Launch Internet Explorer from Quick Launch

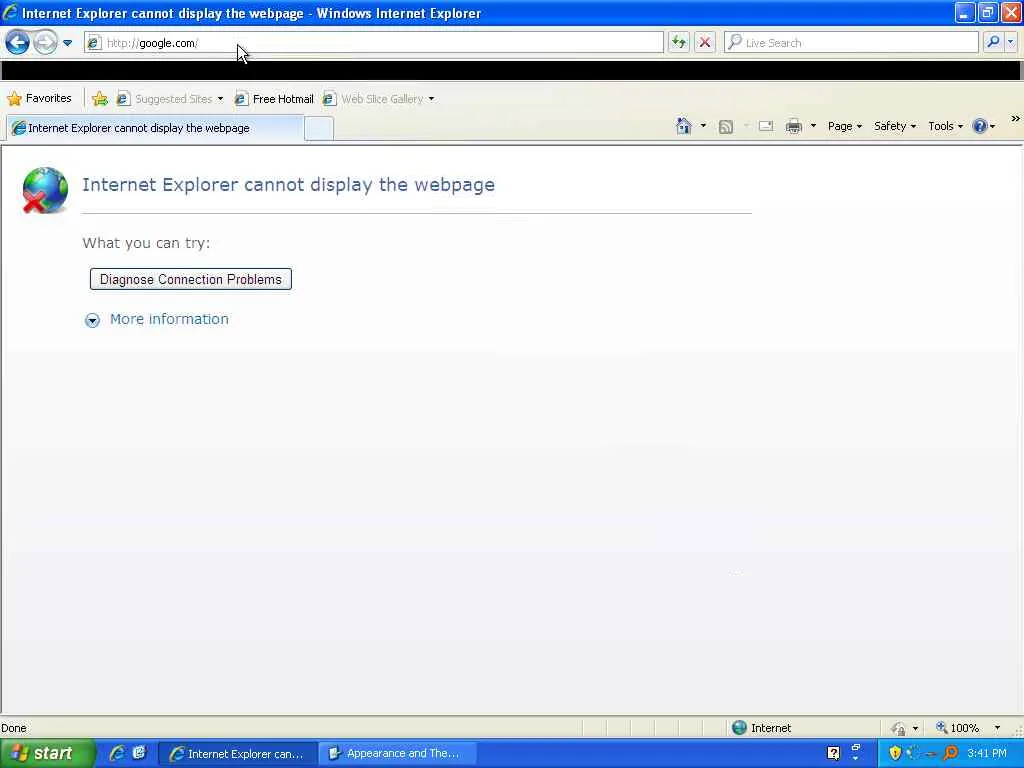tap(118, 753)
